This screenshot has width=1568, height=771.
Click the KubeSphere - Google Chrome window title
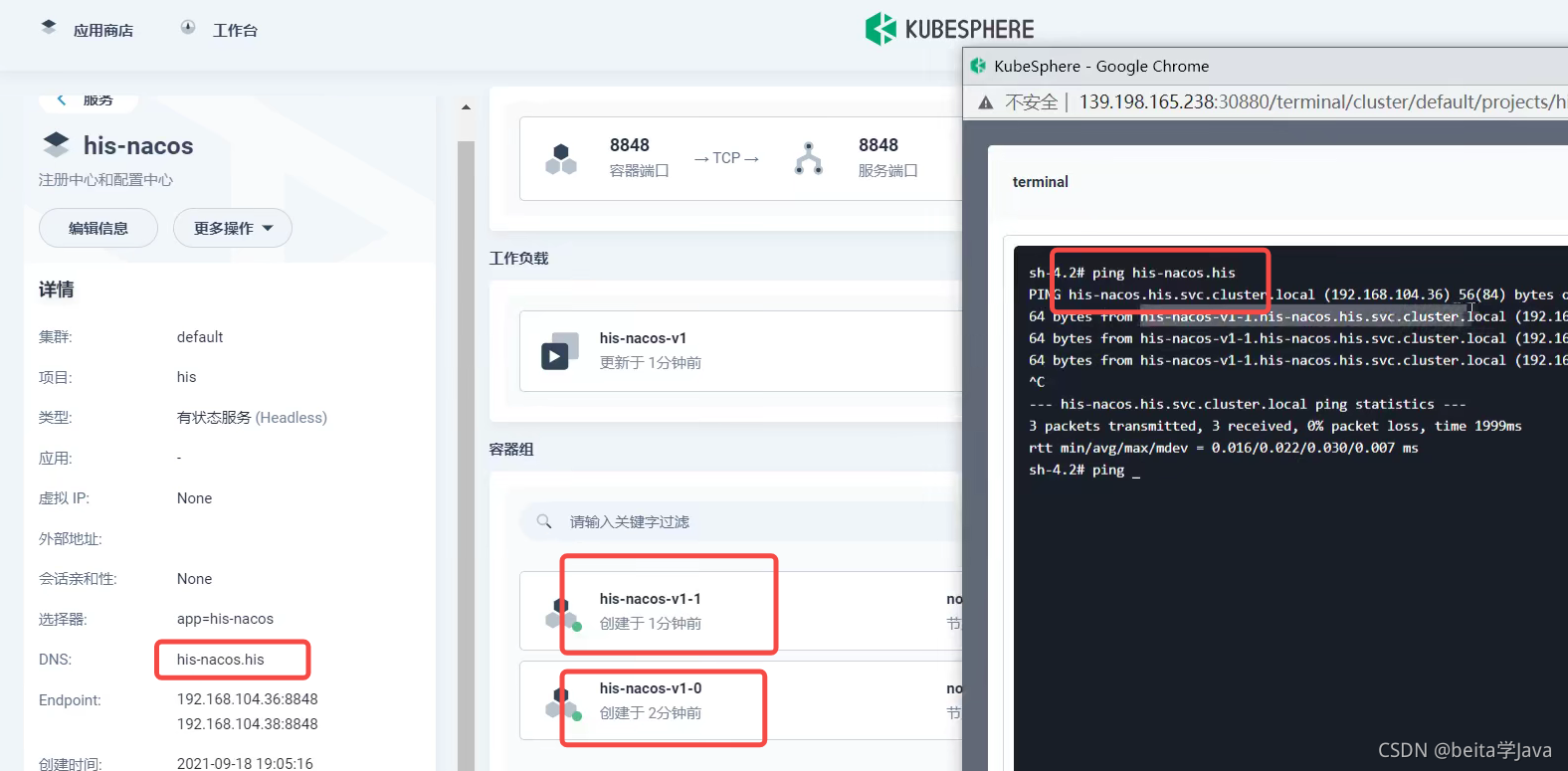click(1101, 67)
